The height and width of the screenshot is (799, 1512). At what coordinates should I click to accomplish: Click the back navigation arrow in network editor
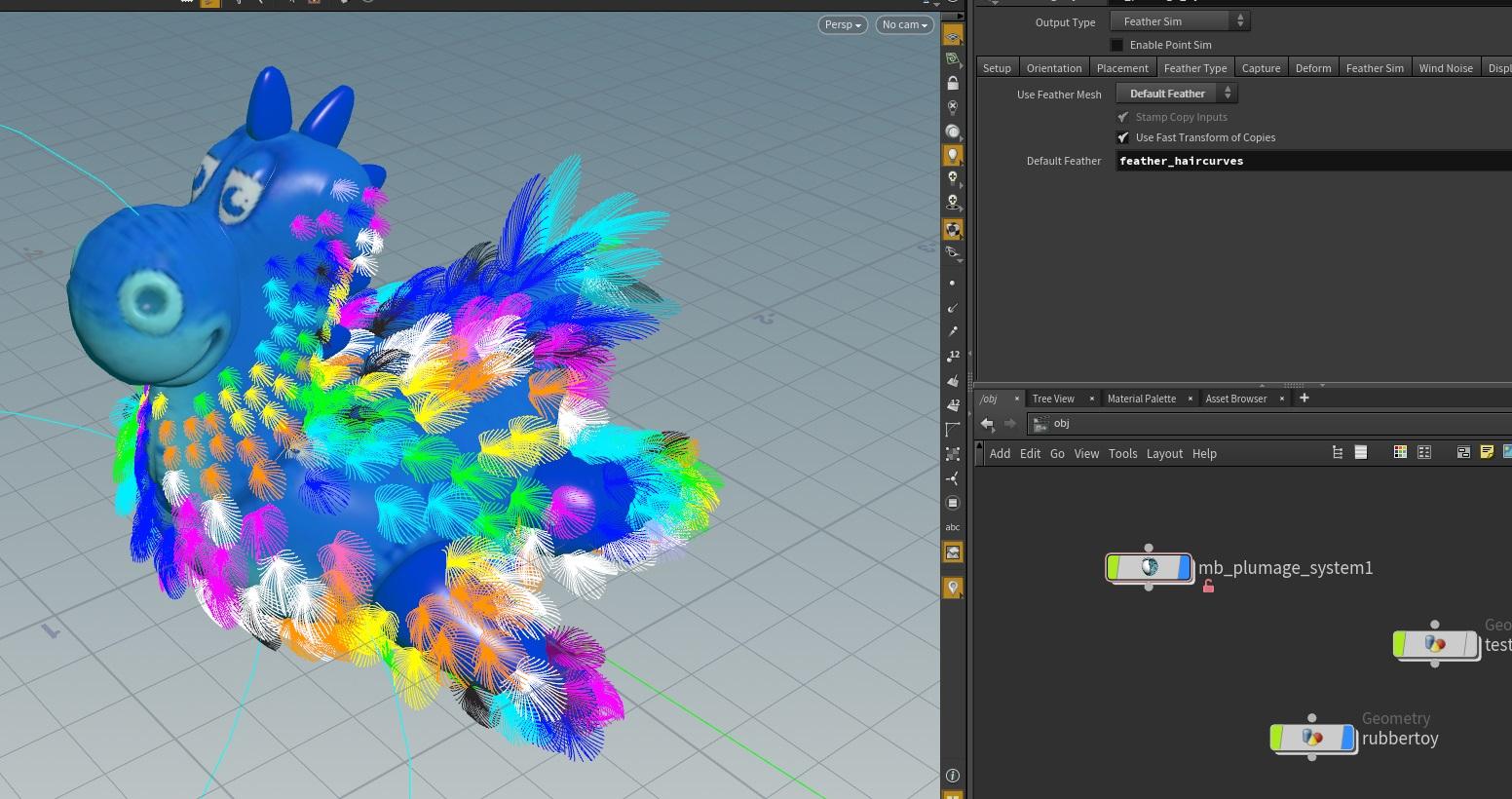[987, 423]
